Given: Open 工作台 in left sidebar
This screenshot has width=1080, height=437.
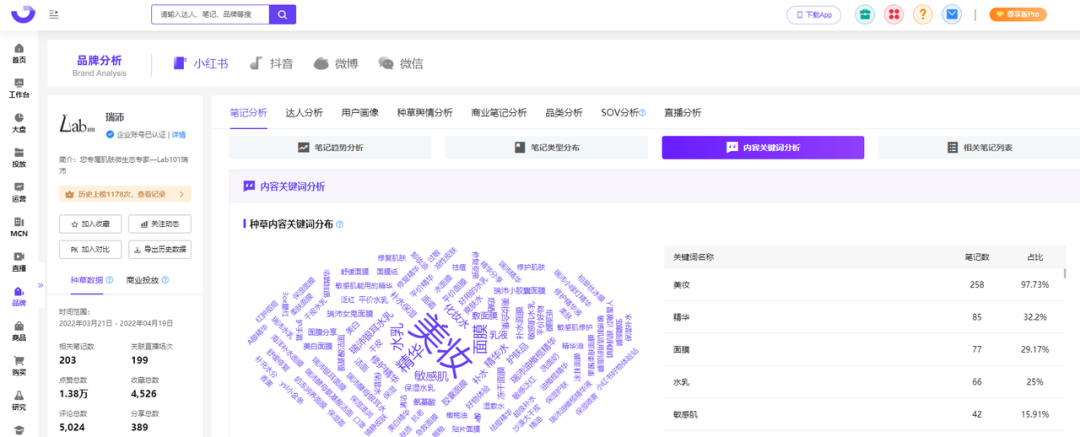Looking at the screenshot, I should click(19, 88).
